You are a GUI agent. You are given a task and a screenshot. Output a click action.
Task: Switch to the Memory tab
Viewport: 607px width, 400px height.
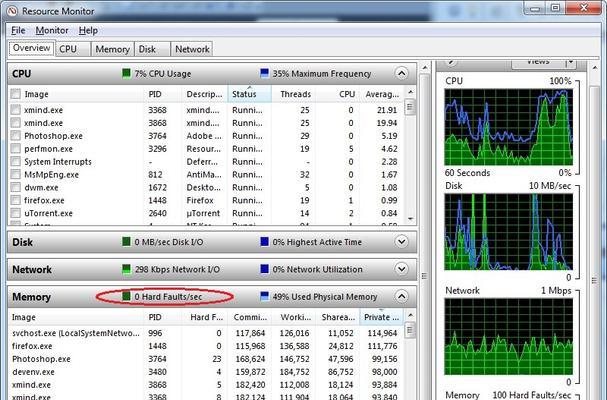pyautogui.click(x=112, y=49)
